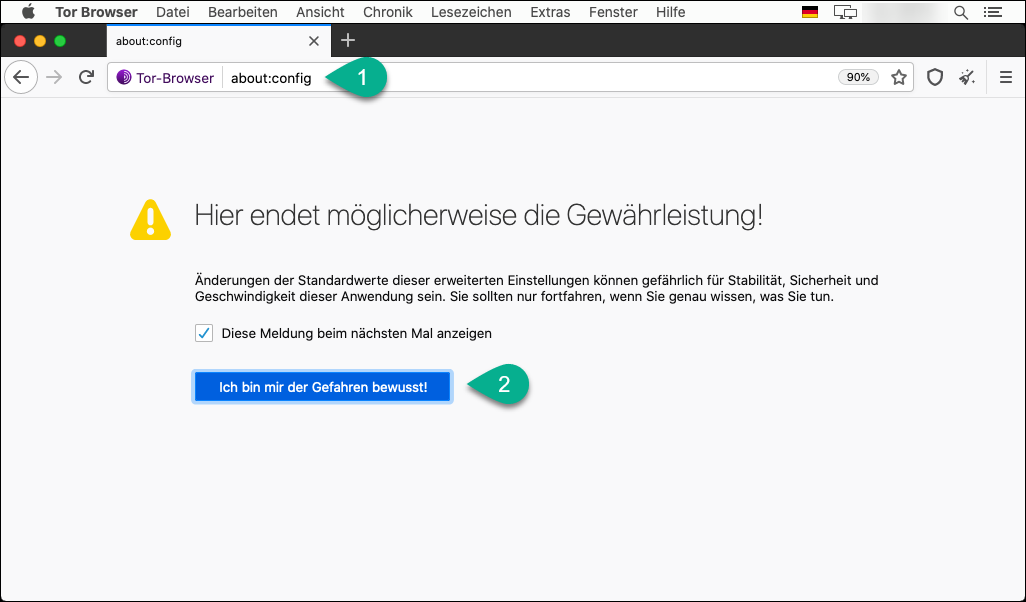Open the Hilfe menu
The height and width of the screenshot is (602, 1026).
(671, 12)
